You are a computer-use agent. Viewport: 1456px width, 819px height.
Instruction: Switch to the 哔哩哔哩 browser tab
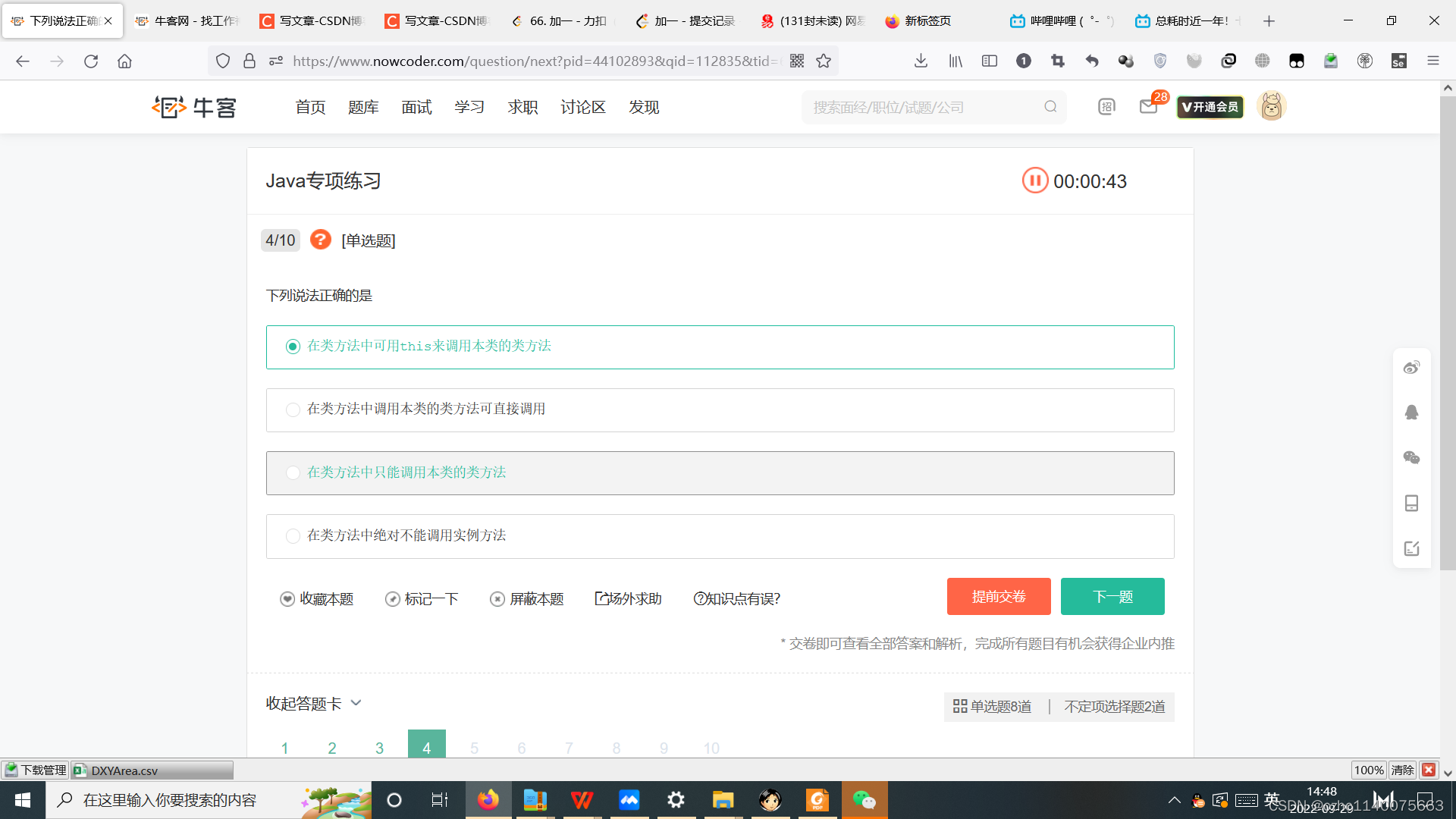tap(1062, 20)
